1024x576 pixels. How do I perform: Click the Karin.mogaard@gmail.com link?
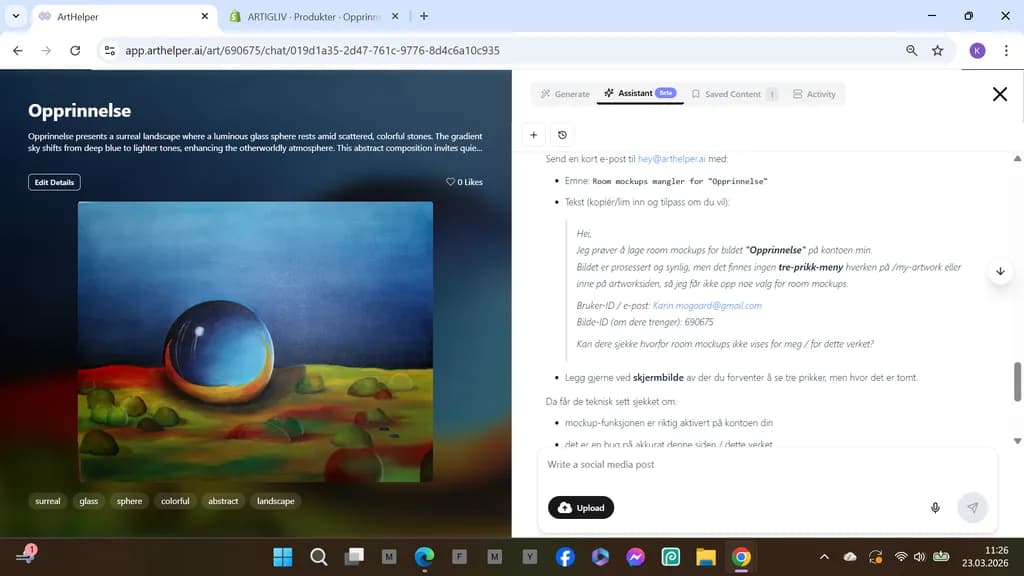(x=707, y=306)
